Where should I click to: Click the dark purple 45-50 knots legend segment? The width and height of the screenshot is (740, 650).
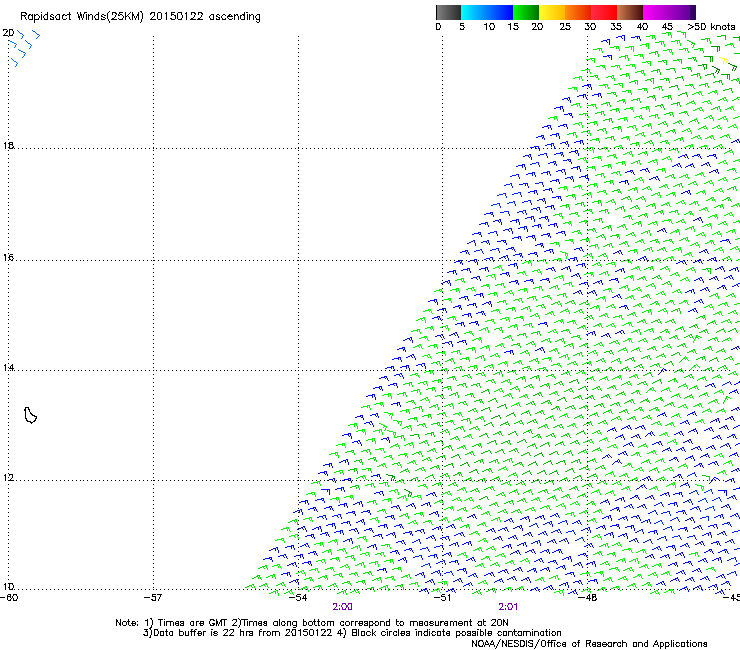pos(682,12)
